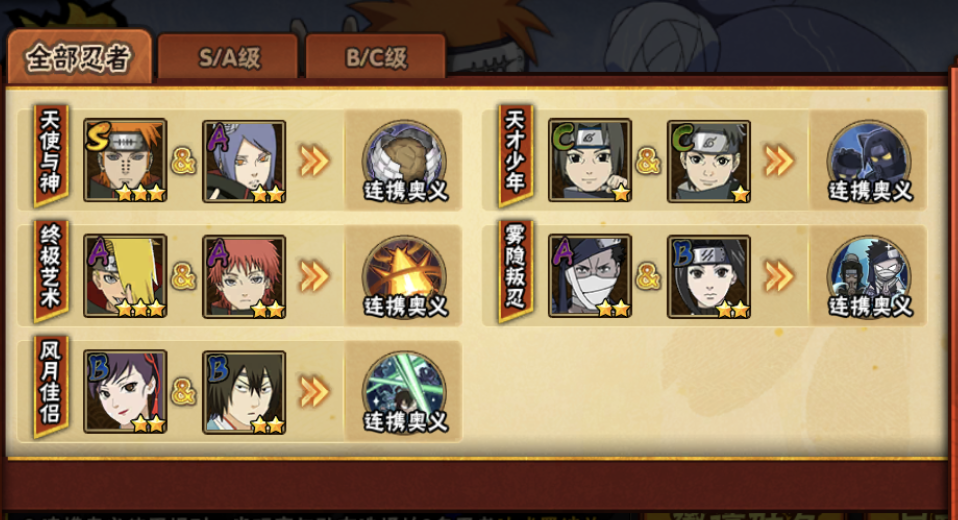Select the 全部忍者 tab
The image size is (958, 520).
point(79,57)
